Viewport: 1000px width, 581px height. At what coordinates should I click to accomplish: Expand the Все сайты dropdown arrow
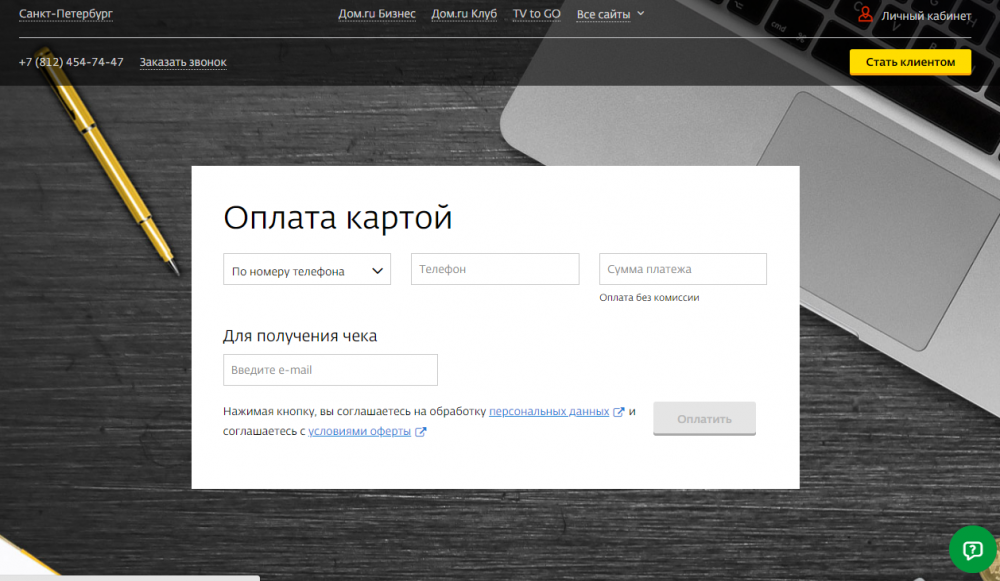pyautogui.click(x=641, y=13)
